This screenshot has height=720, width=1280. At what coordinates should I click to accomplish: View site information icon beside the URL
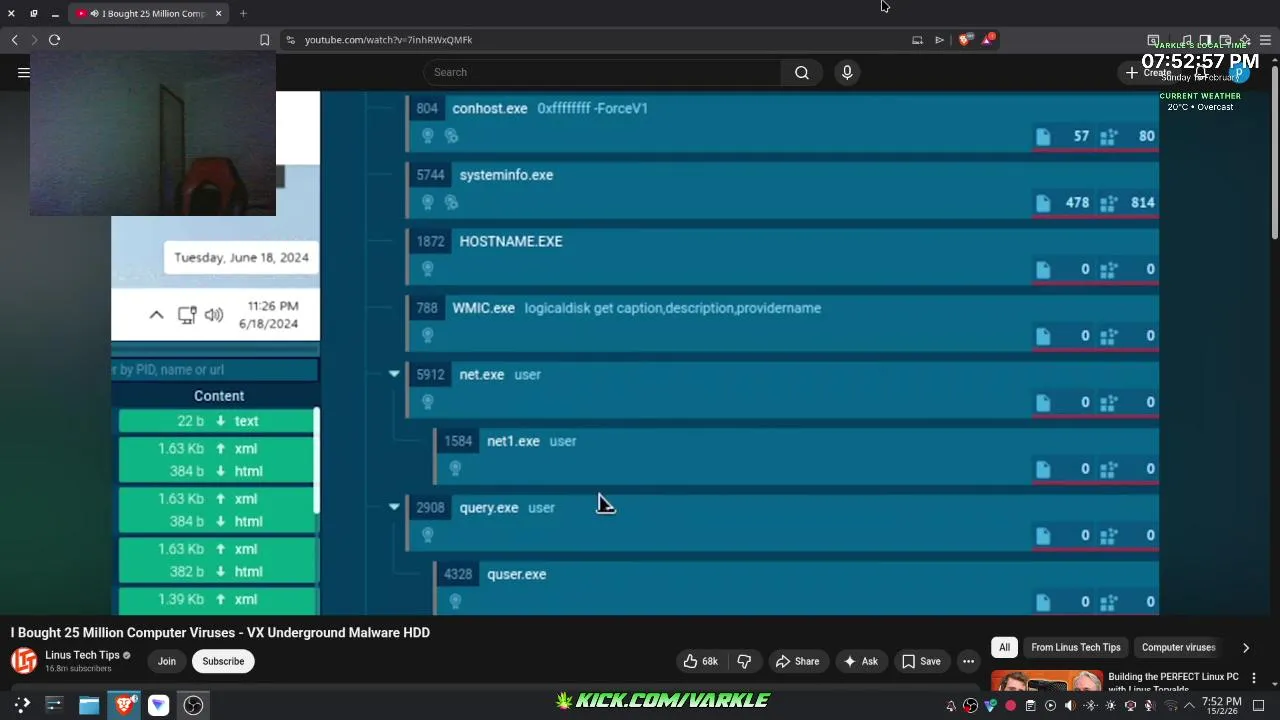point(290,40)
